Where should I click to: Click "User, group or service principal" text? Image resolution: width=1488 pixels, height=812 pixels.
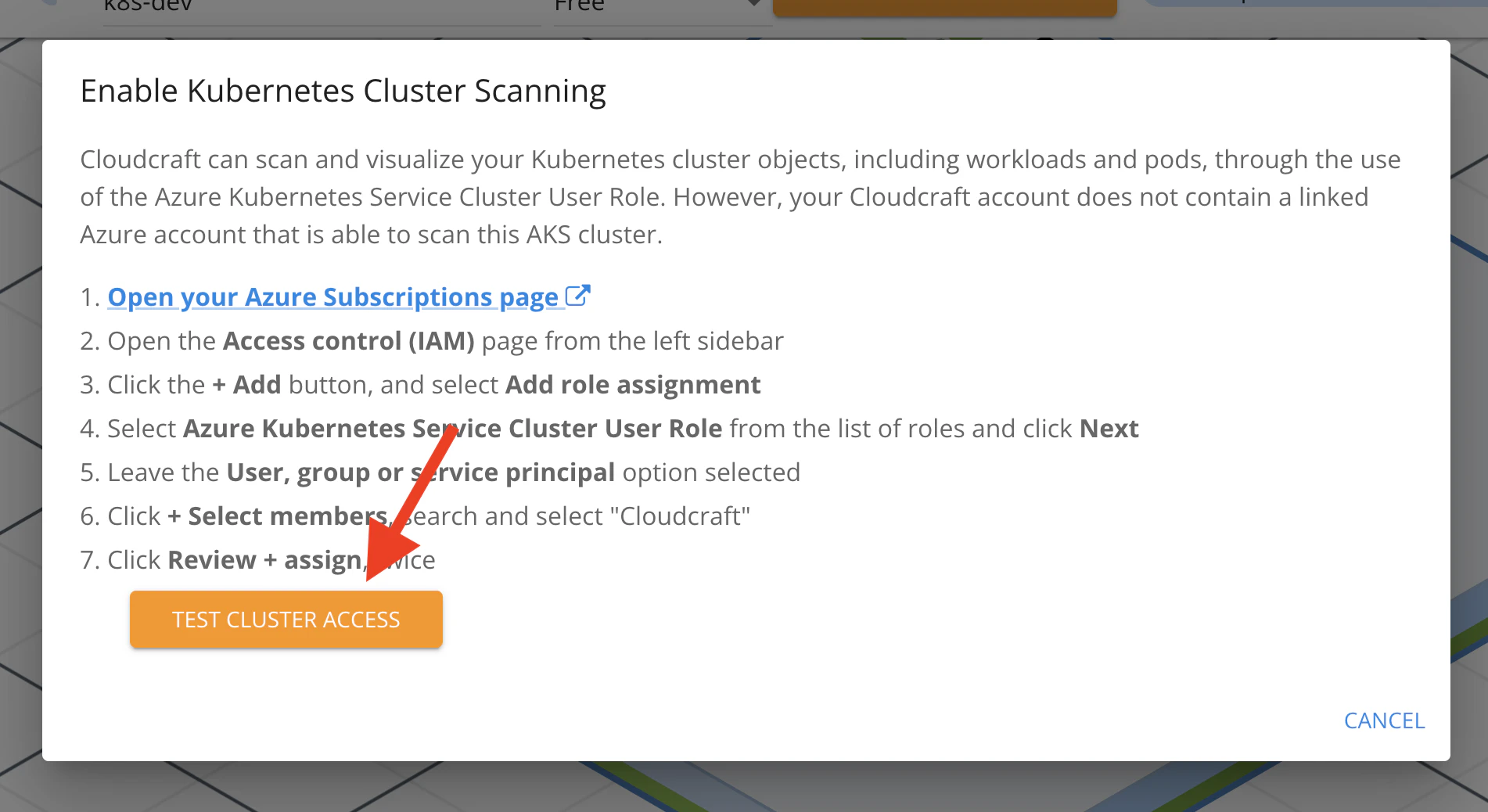click(x=420, y=472)
